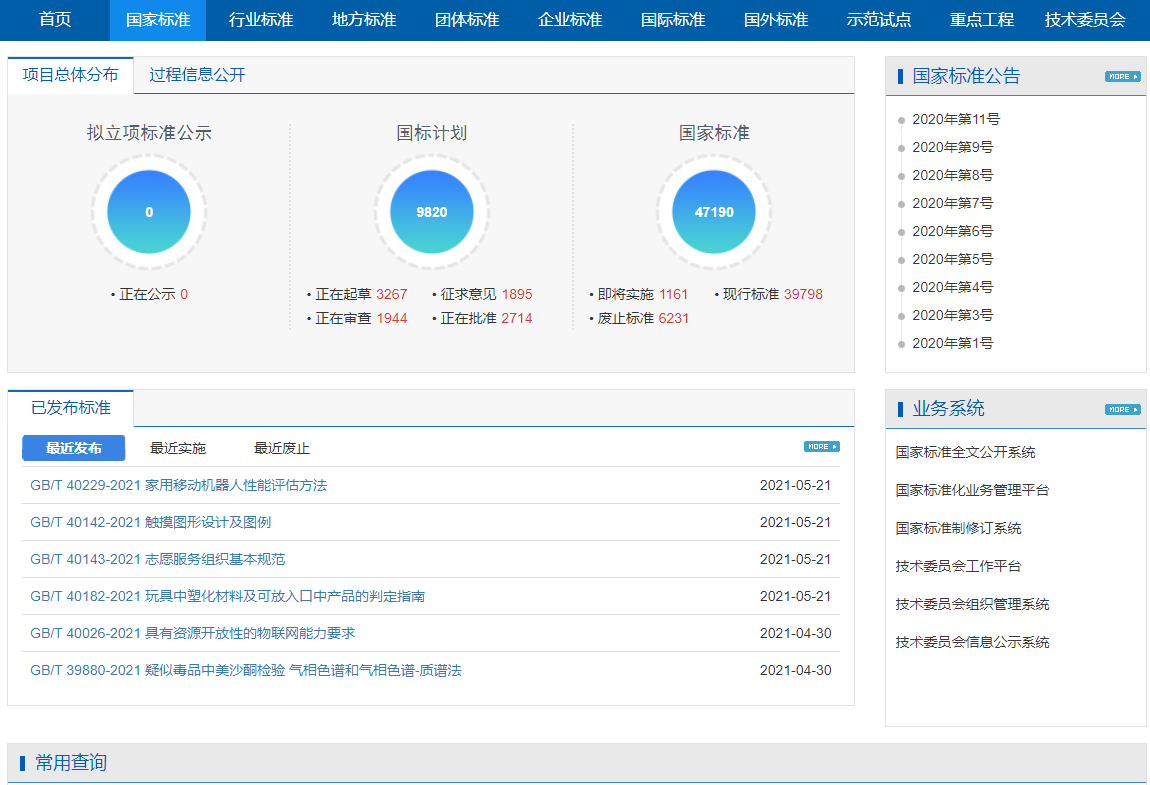Click the 正在起草 3267 link
The height and width of the screenshot is (785, 1150).
(354, 295)
